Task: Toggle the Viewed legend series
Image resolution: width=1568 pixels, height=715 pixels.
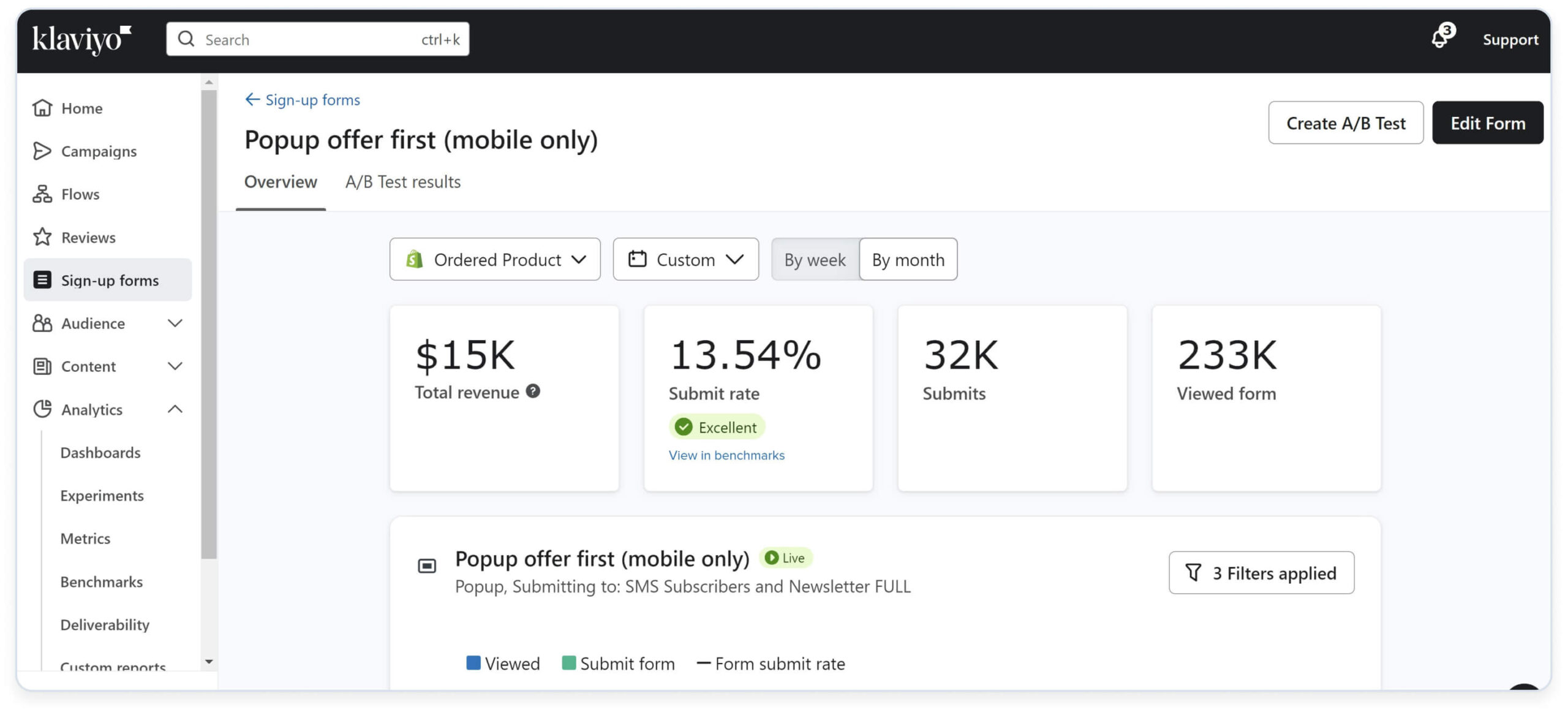Action: point(503,663)
